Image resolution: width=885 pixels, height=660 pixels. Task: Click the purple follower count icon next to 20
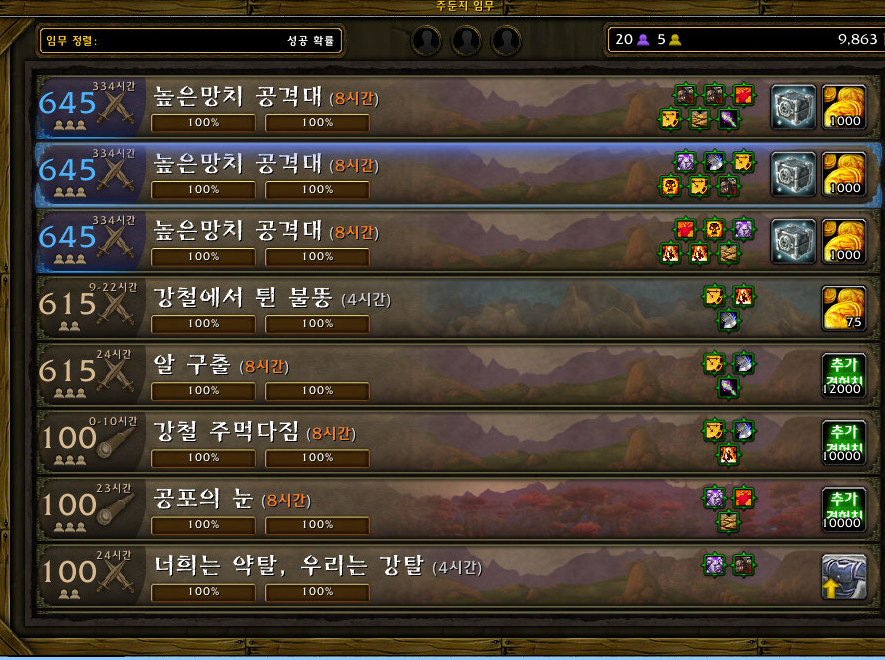(643, 40)
